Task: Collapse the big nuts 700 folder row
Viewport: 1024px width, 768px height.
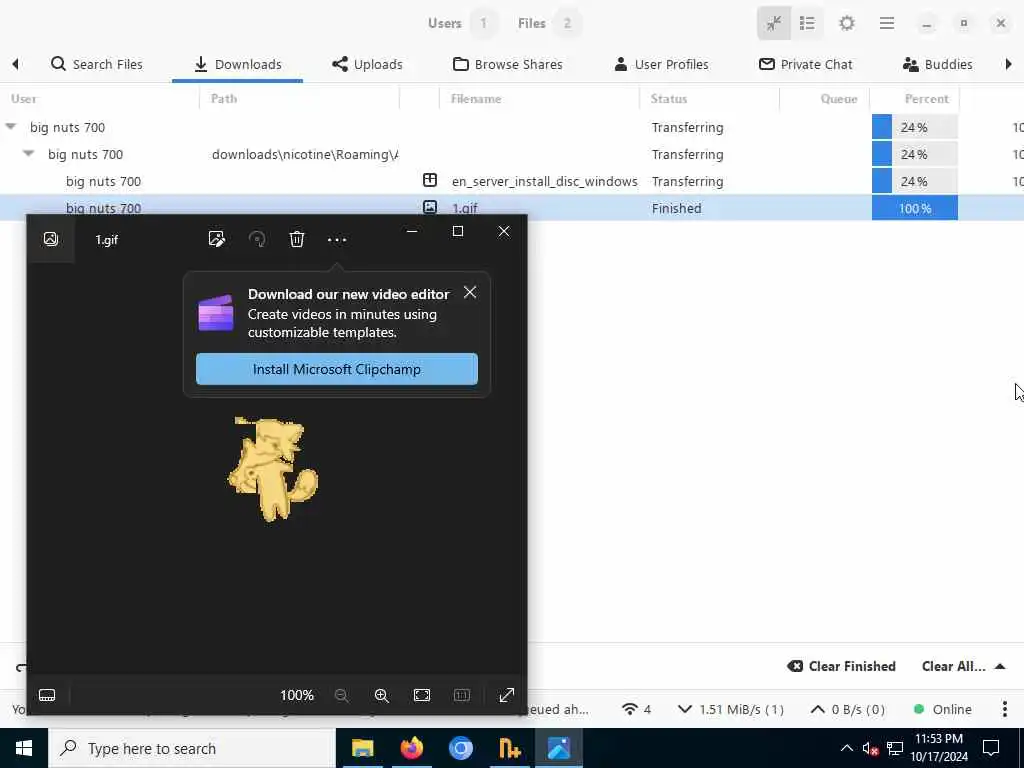Action: [x=28, y=154]
